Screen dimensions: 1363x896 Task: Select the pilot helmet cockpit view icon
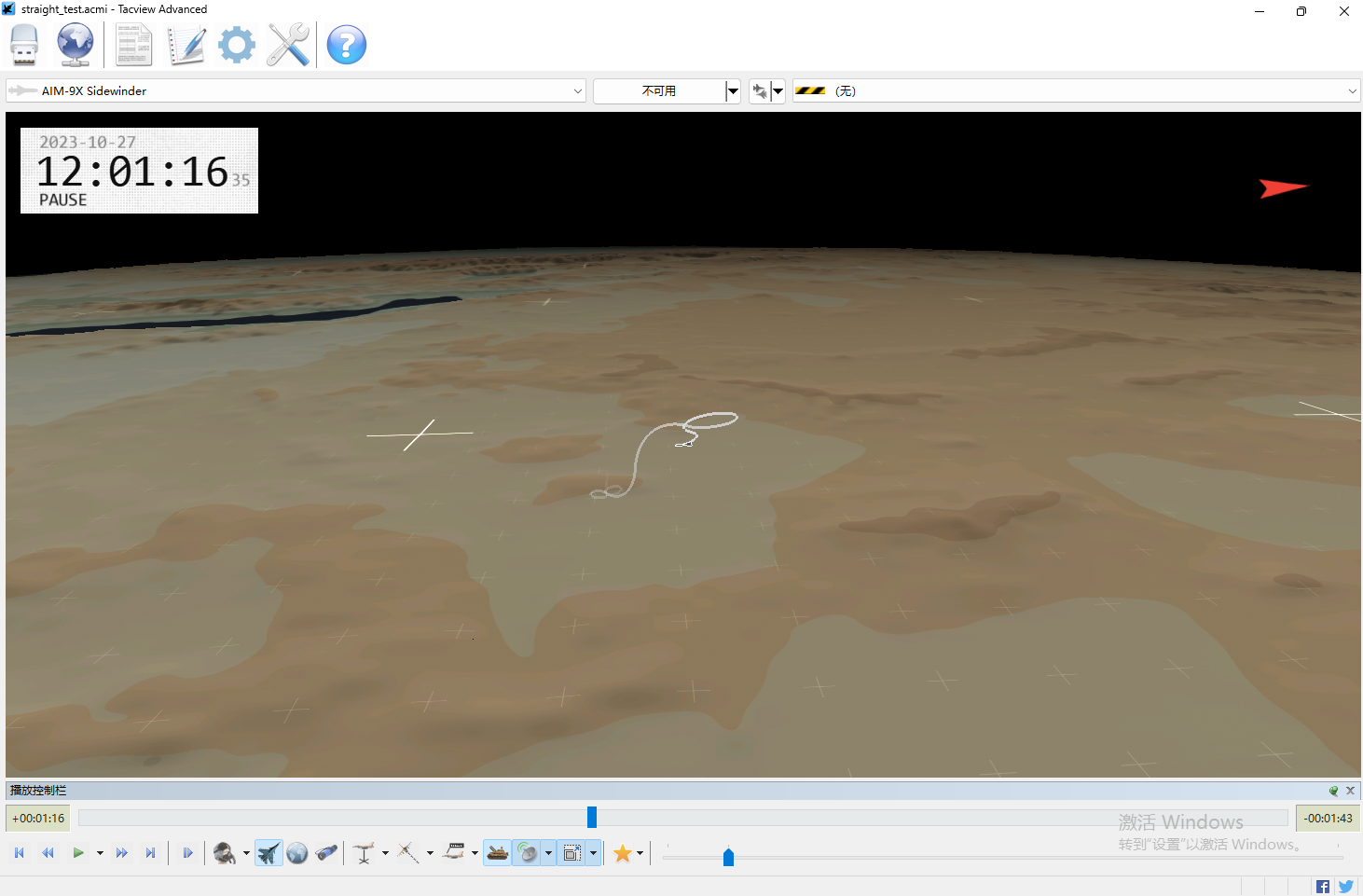pyautogui.click(x=225, y=853)
